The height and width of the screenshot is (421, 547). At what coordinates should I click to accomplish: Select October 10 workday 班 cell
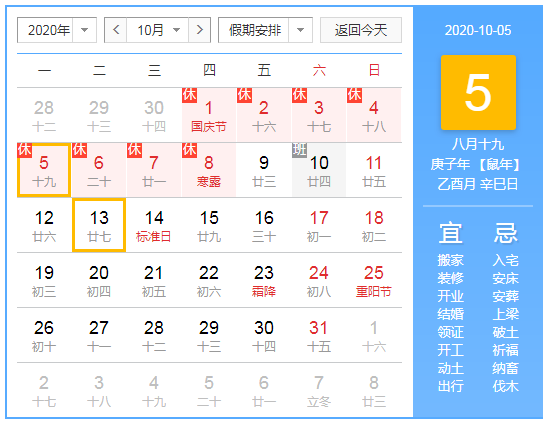click(319, 170)
